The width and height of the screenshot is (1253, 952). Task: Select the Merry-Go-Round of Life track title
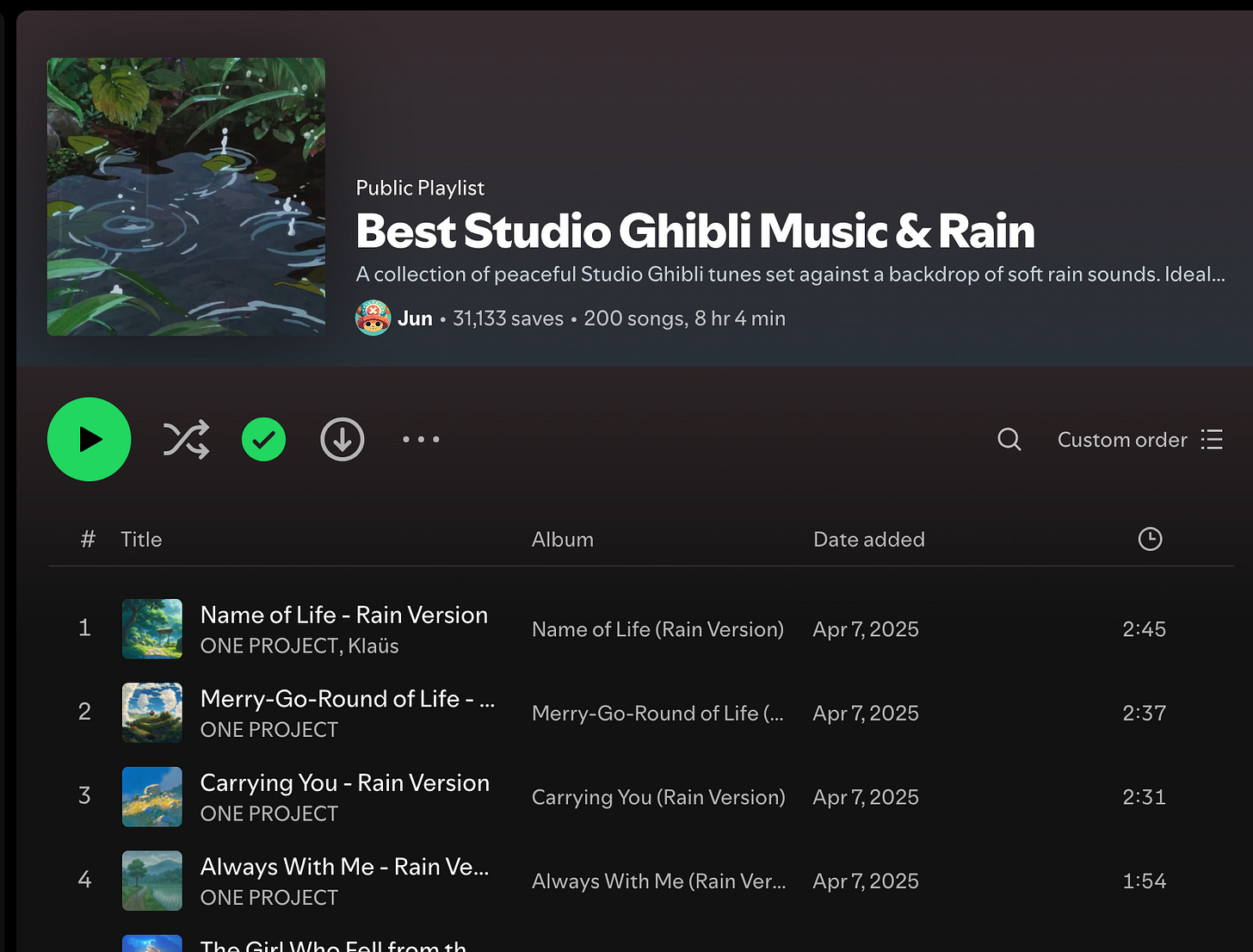click(x=348, y=699)
